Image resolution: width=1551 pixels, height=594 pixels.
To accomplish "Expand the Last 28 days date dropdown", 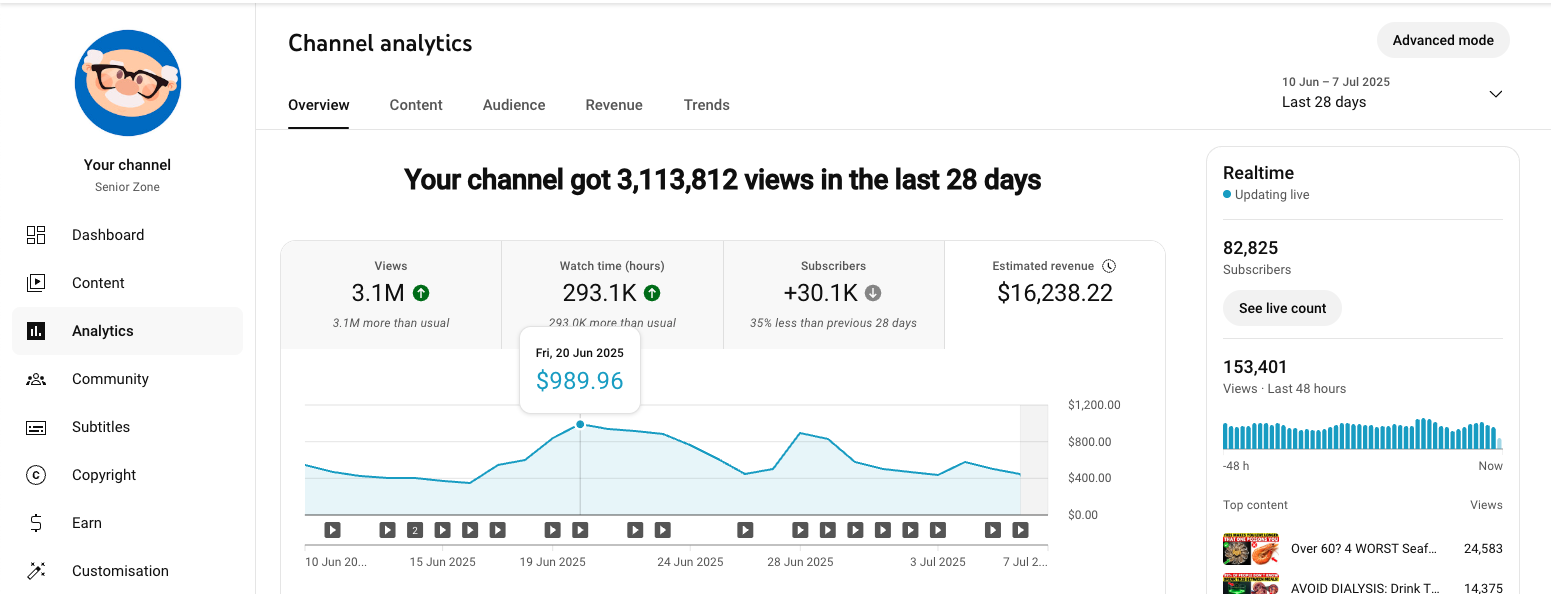I will [x=1323, y=102].
